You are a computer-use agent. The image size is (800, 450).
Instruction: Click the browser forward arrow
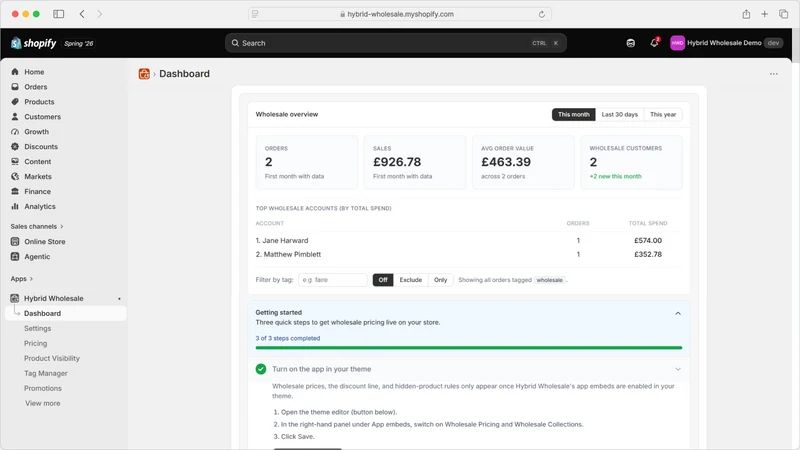pyautogui.click(x=99, y=14)
